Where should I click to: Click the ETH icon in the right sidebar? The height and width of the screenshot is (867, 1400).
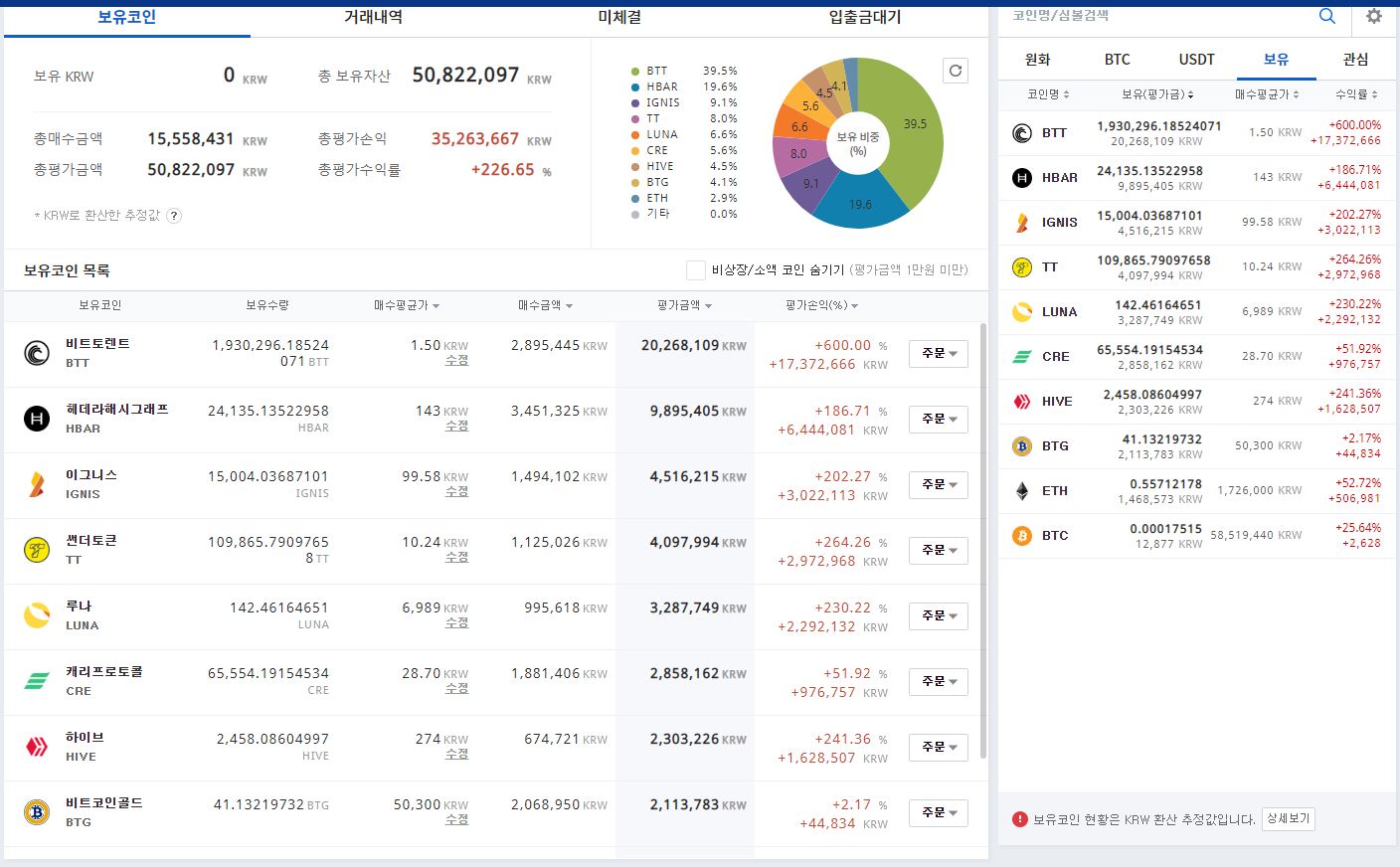tap(1022, 491)
